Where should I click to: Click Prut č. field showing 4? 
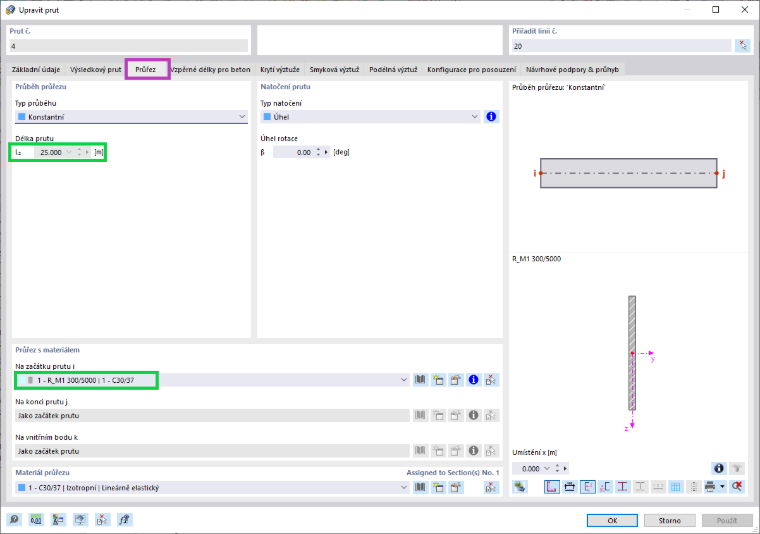tap(128, 46)
